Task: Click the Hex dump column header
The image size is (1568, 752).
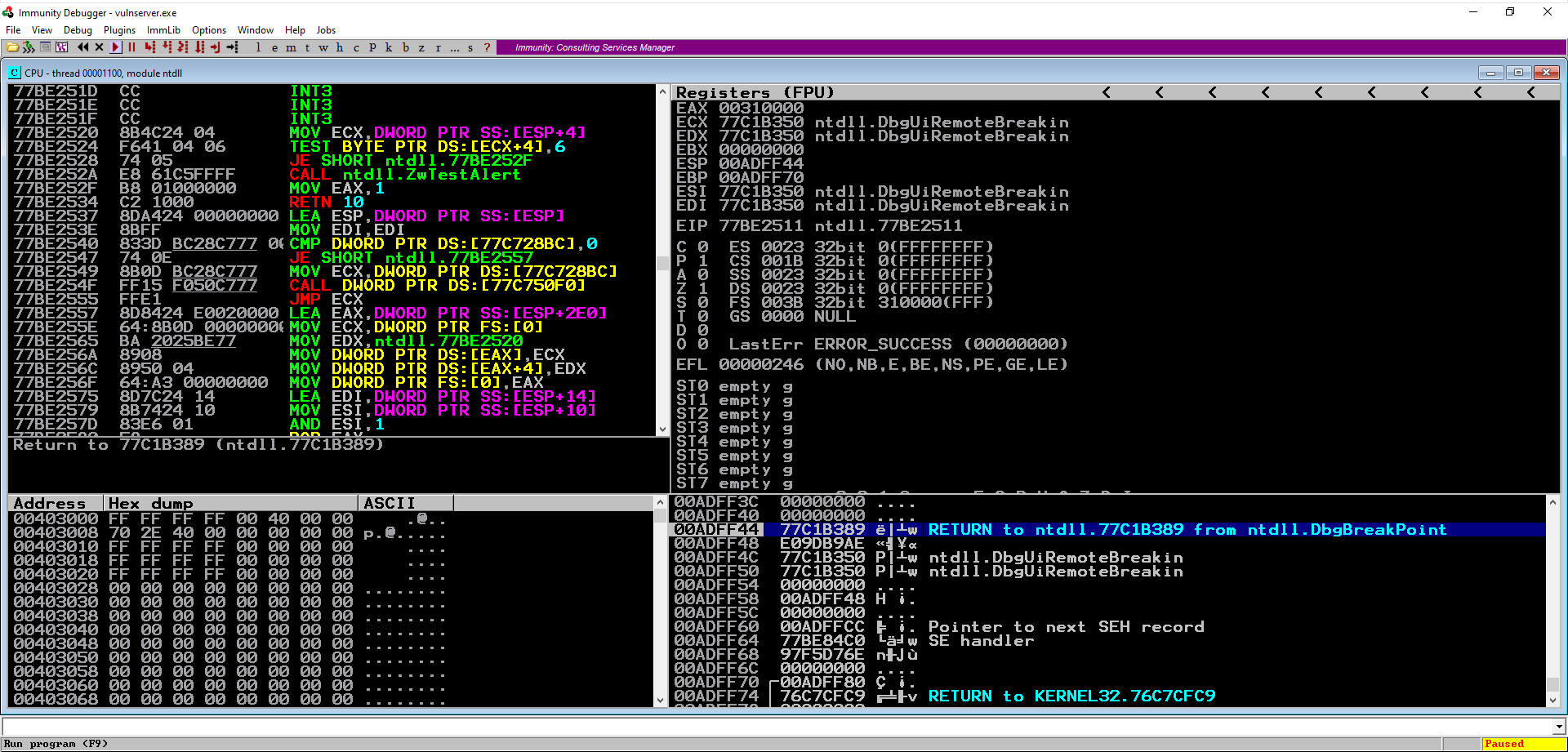Action: (x=231, y=503)
